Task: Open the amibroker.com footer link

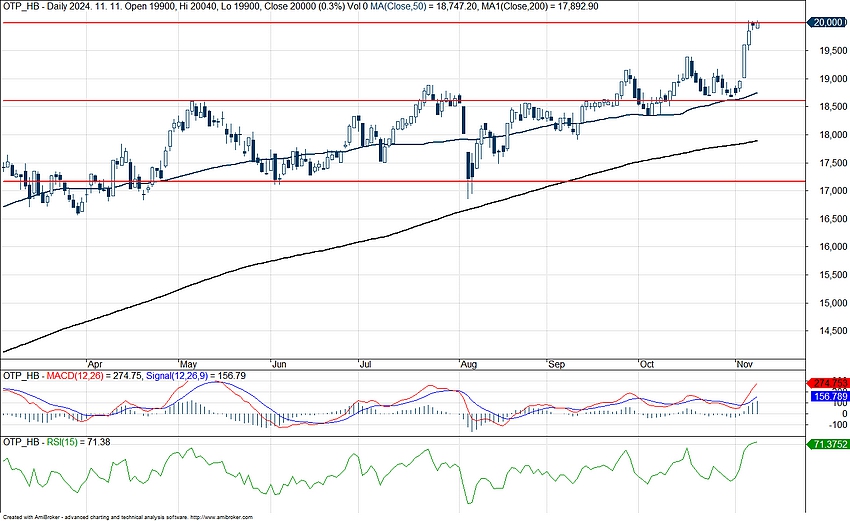Action: [x=221, y=518]
